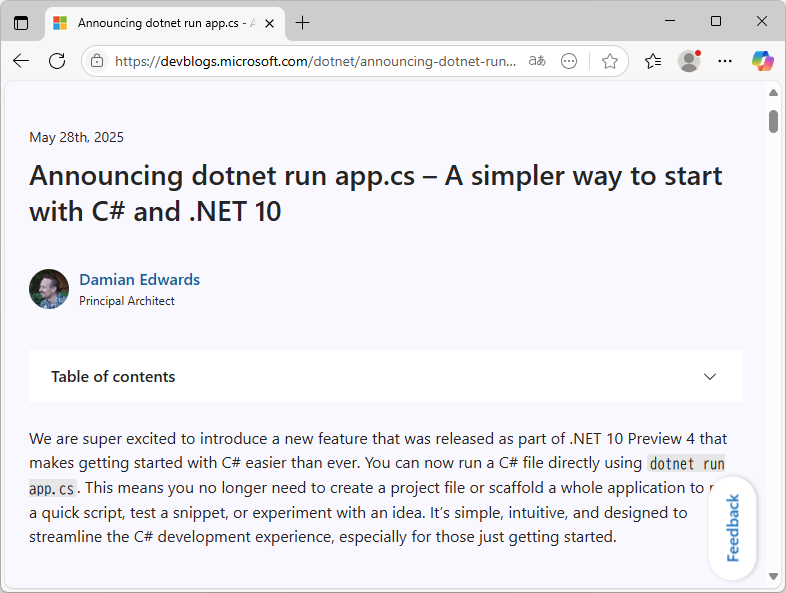Viewport: 786px width, 593px height.
Task: Open the Favorites list icon
Action: coord(653,61)
